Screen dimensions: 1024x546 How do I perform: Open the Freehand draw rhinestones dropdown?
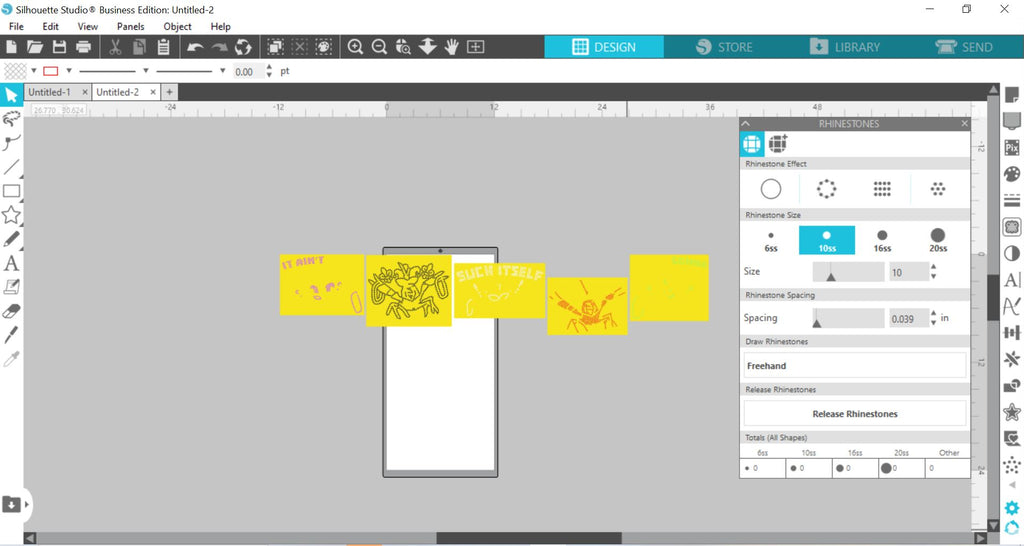[x=855, y=366]
